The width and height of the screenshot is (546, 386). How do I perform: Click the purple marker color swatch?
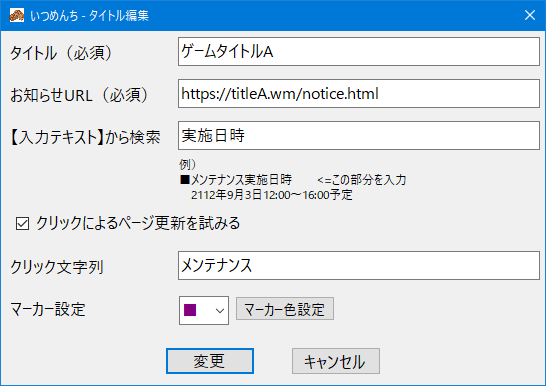coord(190,310)
